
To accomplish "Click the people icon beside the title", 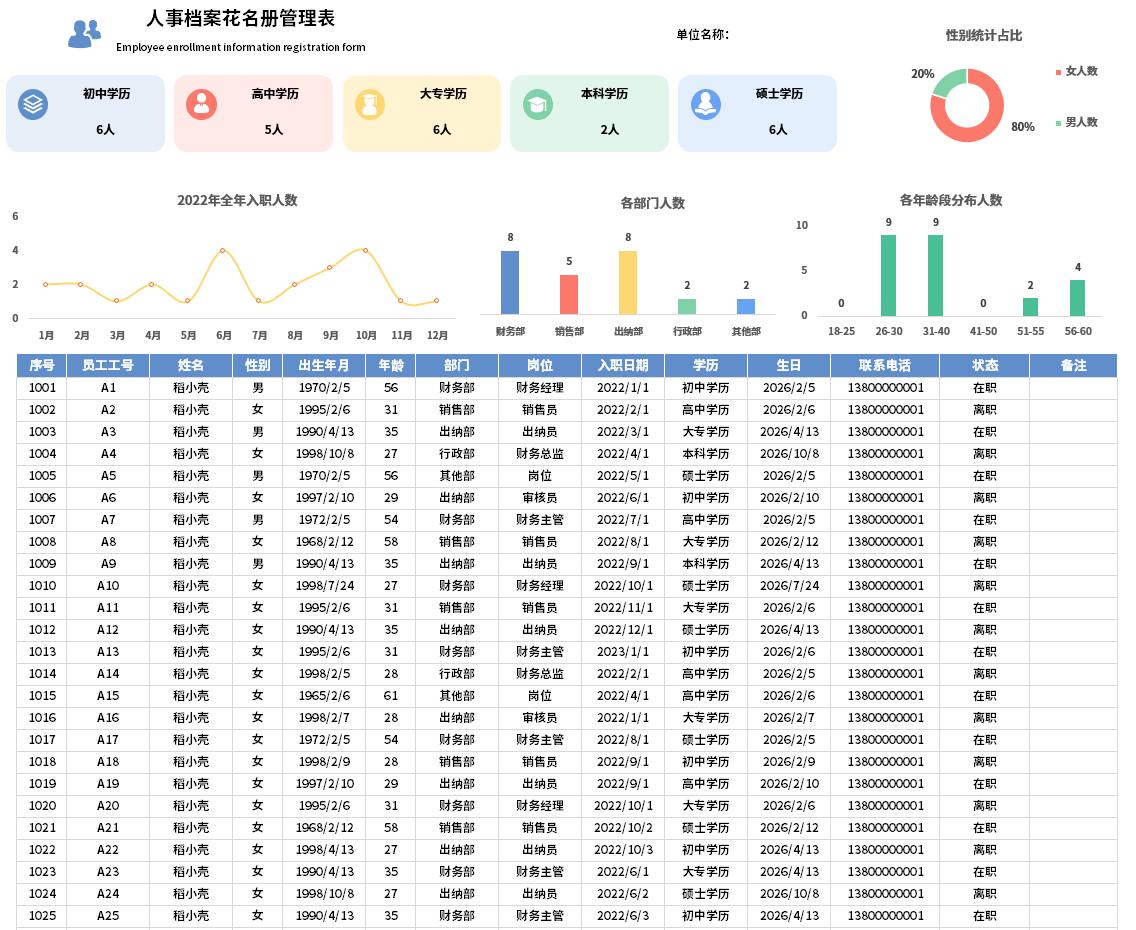I will pos(84,34).
